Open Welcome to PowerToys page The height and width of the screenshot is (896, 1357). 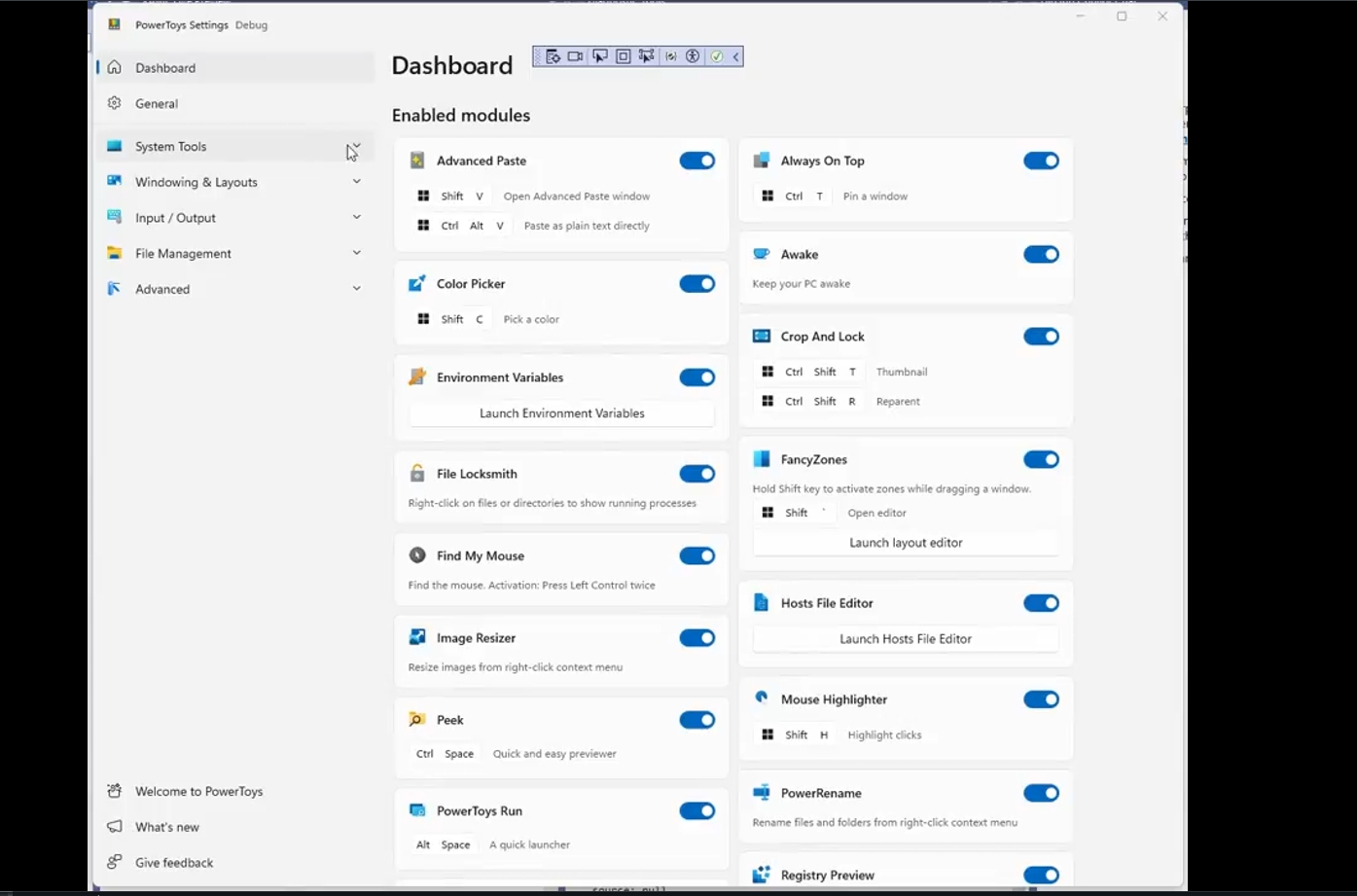coord(235,791)
